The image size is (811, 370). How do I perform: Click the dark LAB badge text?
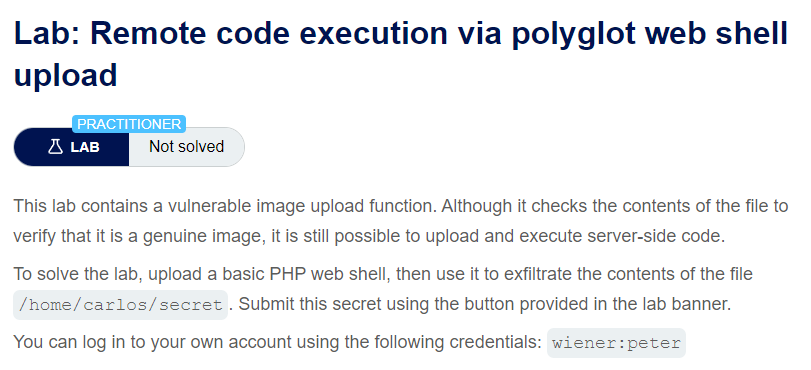85,147
